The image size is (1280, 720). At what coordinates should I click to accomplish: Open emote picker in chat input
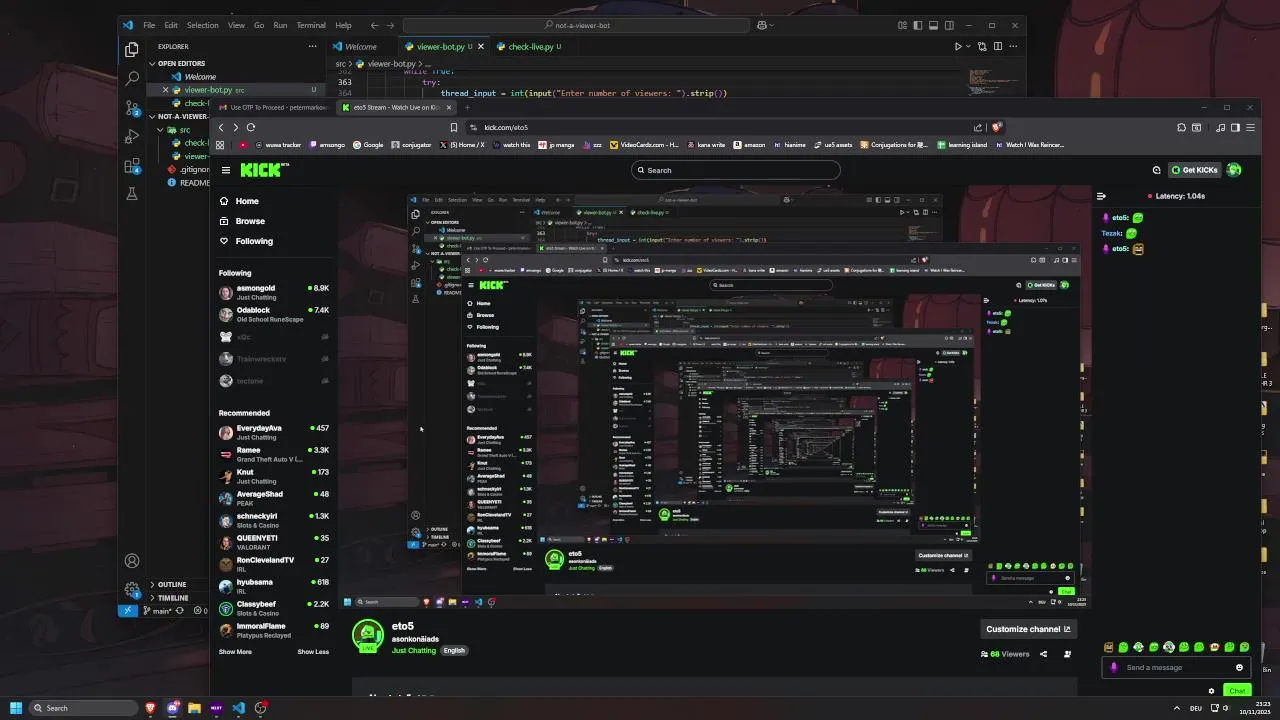coord(1239,667)
